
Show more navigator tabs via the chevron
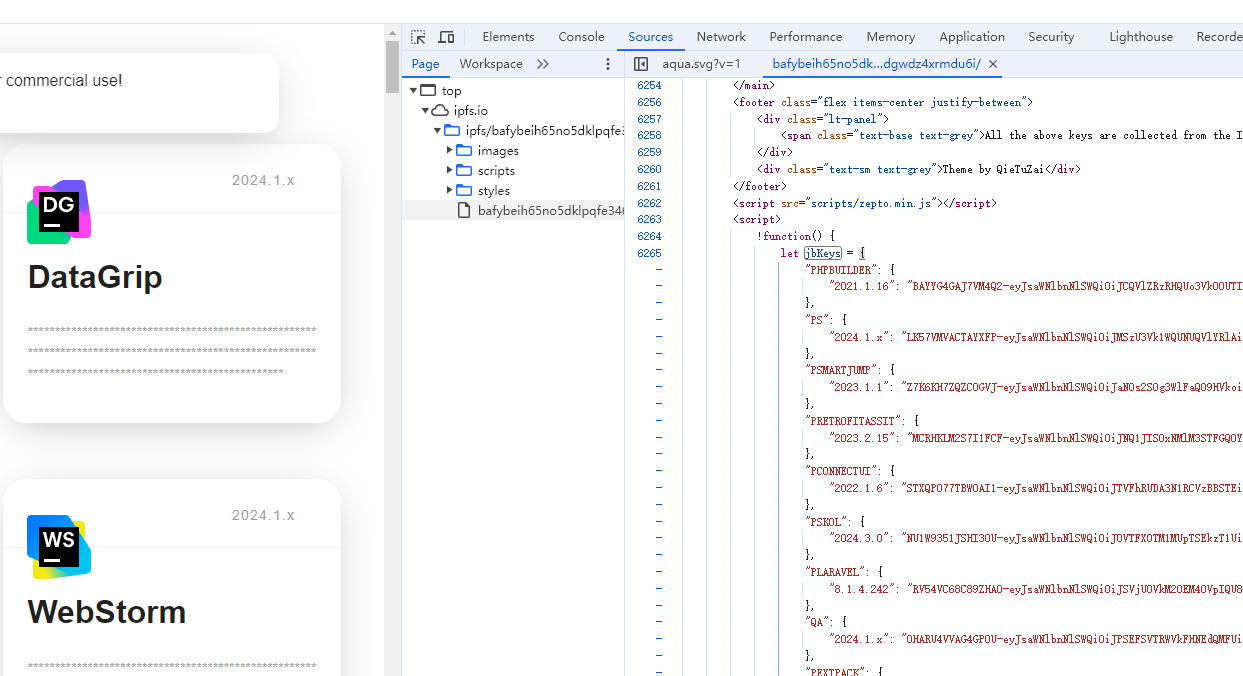[x=543, y=64]
